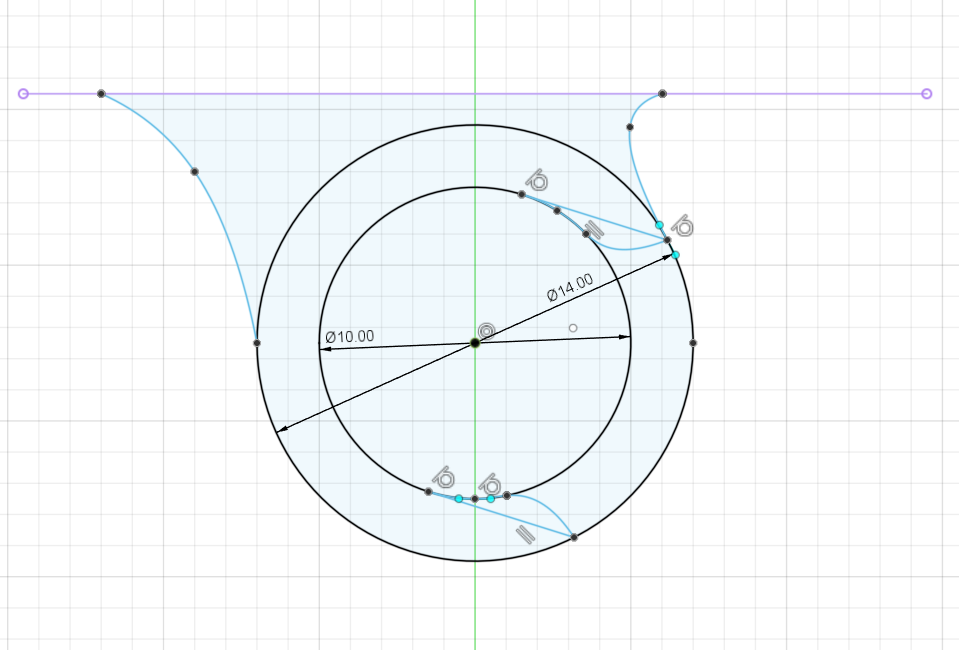The height and width of the screenshot is (650, 959).
Task: Click the parallel constraint icon on the upper arc
Action: coord(595,229)
